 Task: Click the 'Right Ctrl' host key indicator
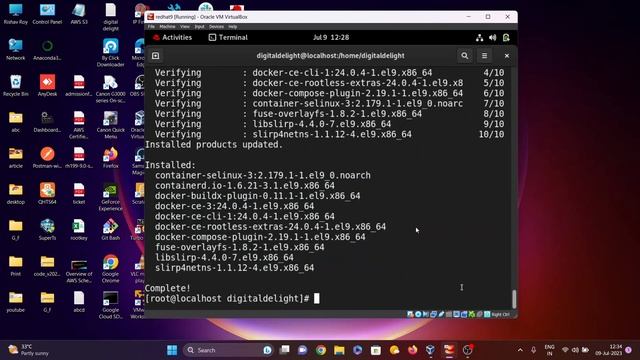(x=500, y=314)
